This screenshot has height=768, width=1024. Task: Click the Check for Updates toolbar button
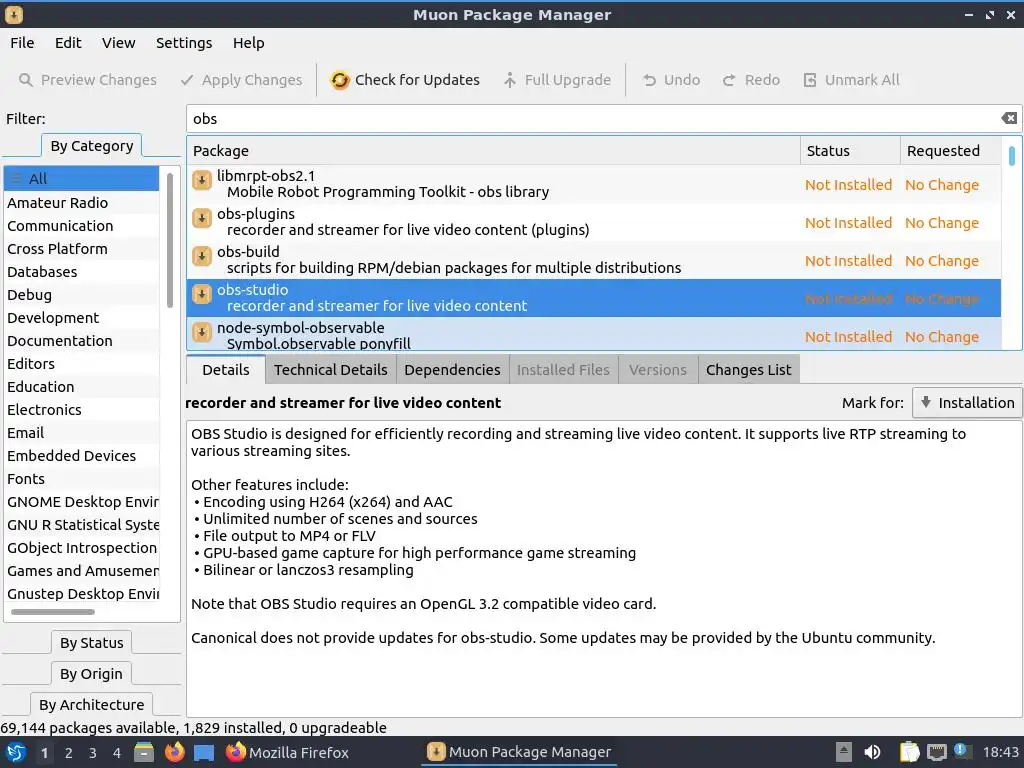pyautogui.click(x=405, y=80)
